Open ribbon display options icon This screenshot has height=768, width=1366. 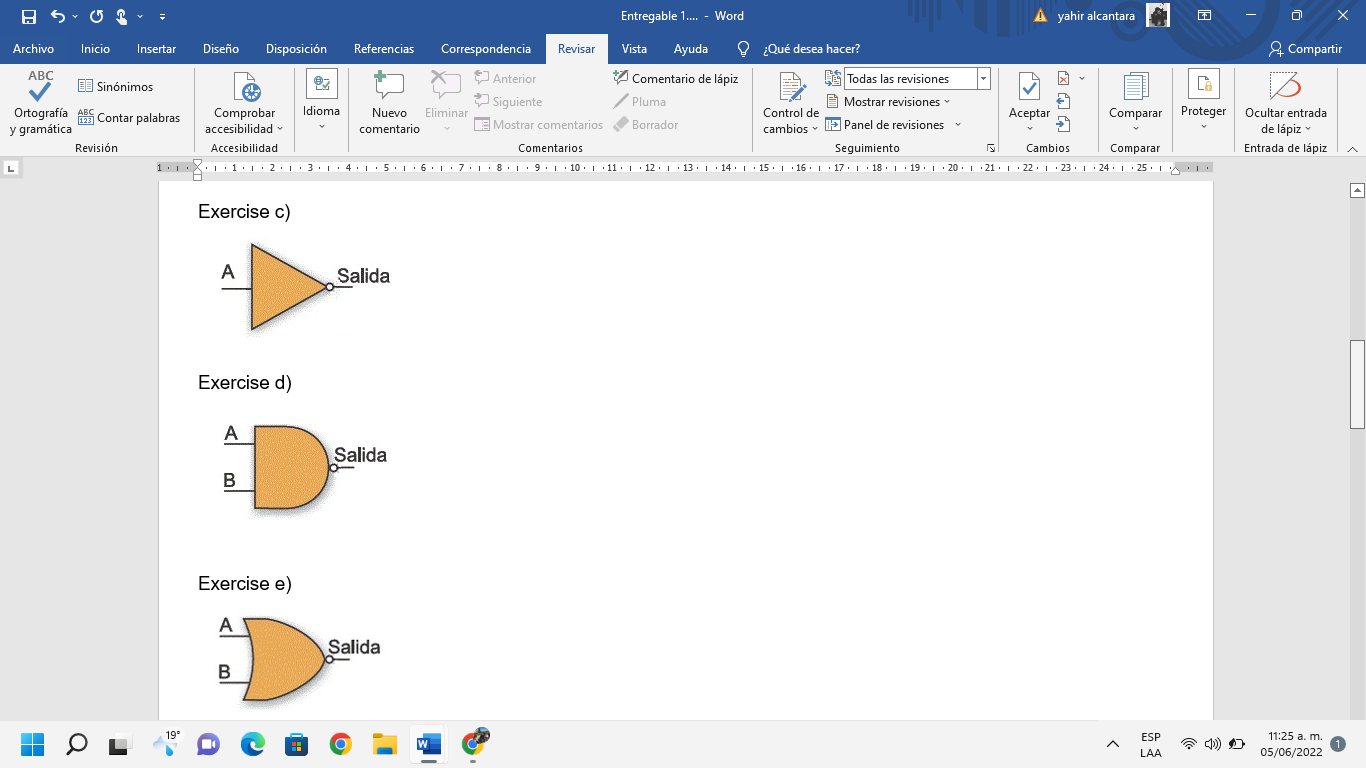pyautogui.click(x=1205, y=15)
